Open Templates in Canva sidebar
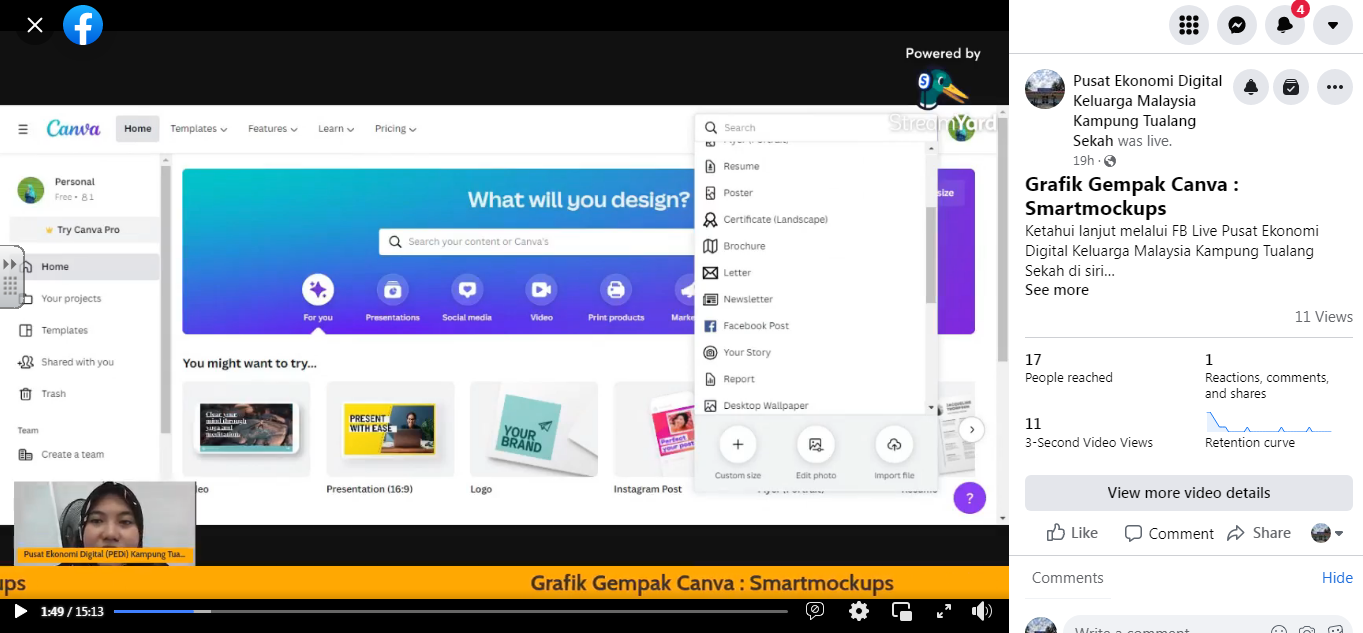Viewport: 1363px width, 633px height. point(64,330)
